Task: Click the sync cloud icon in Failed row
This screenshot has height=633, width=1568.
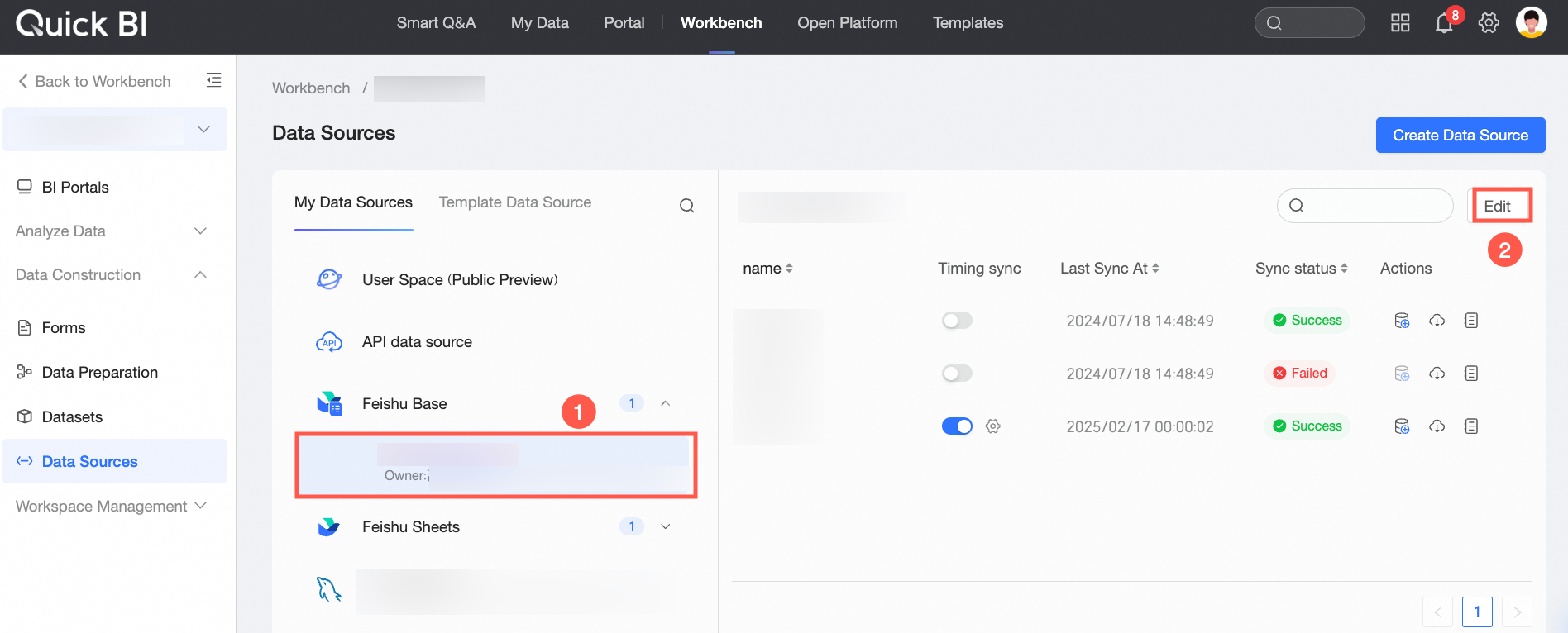Action: click(x=1437, y=374)
